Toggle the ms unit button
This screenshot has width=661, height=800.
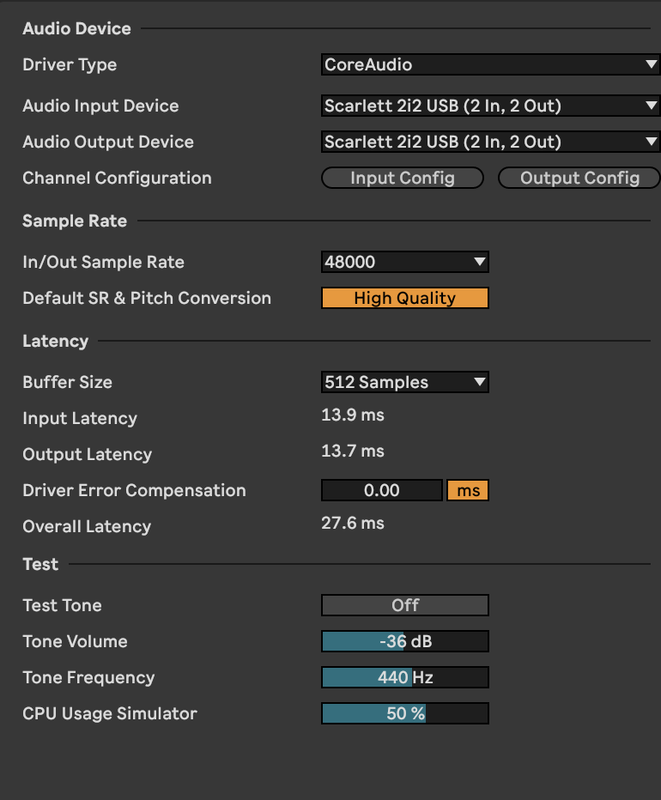coord(468,490)
